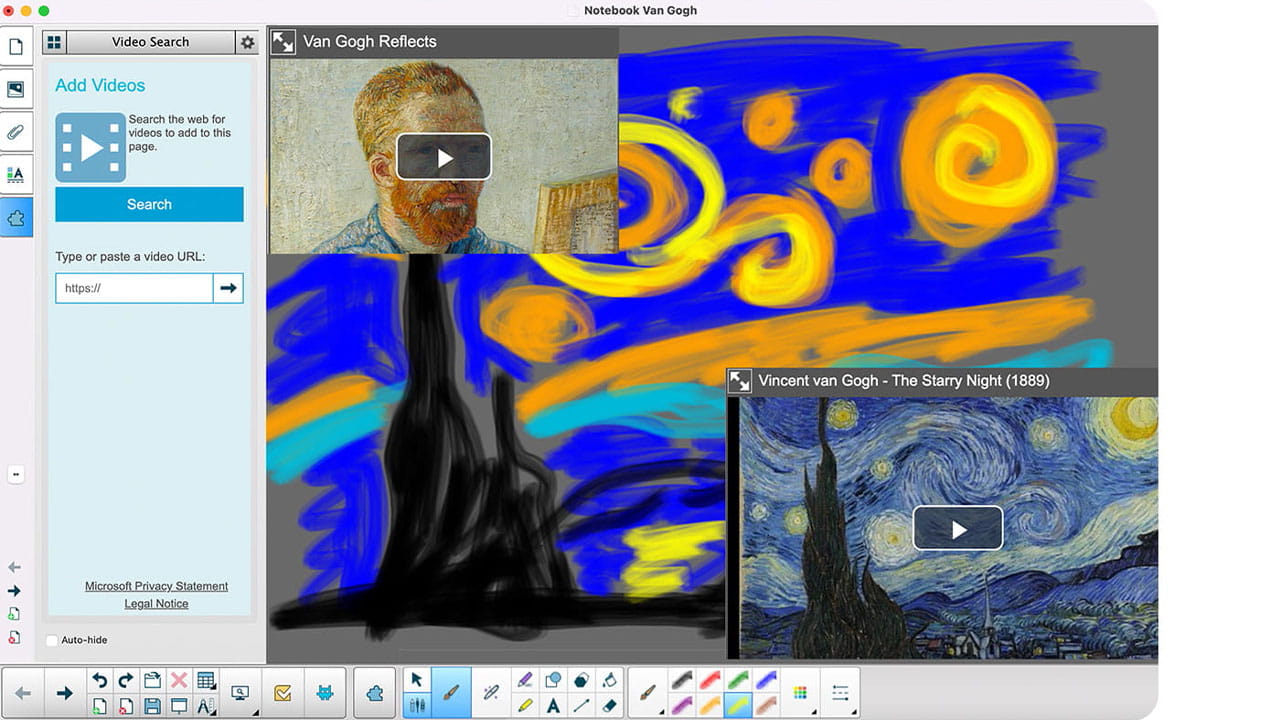Select the red pen color swatch
The height and width of the screenshot is (720, 1280).
(711, 681)
